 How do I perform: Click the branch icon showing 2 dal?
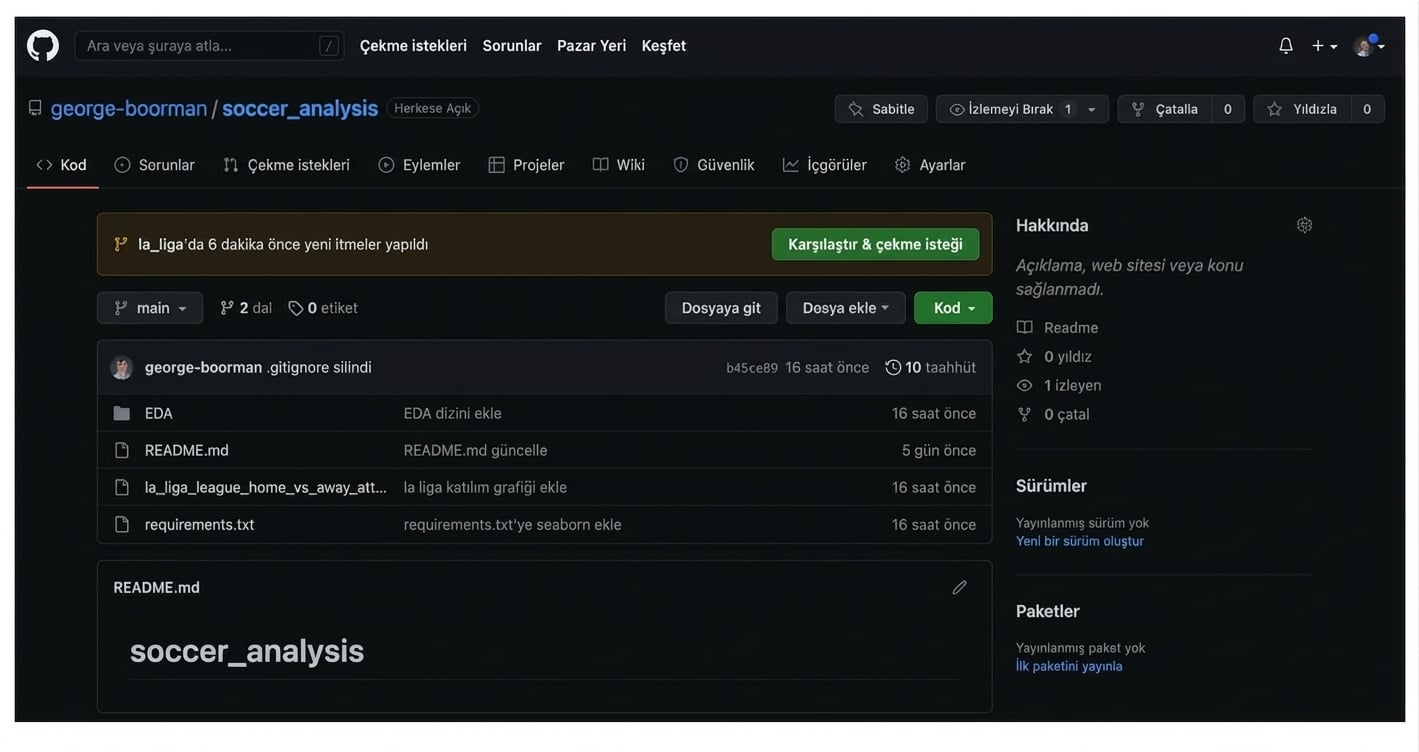[x=228, y=308]
